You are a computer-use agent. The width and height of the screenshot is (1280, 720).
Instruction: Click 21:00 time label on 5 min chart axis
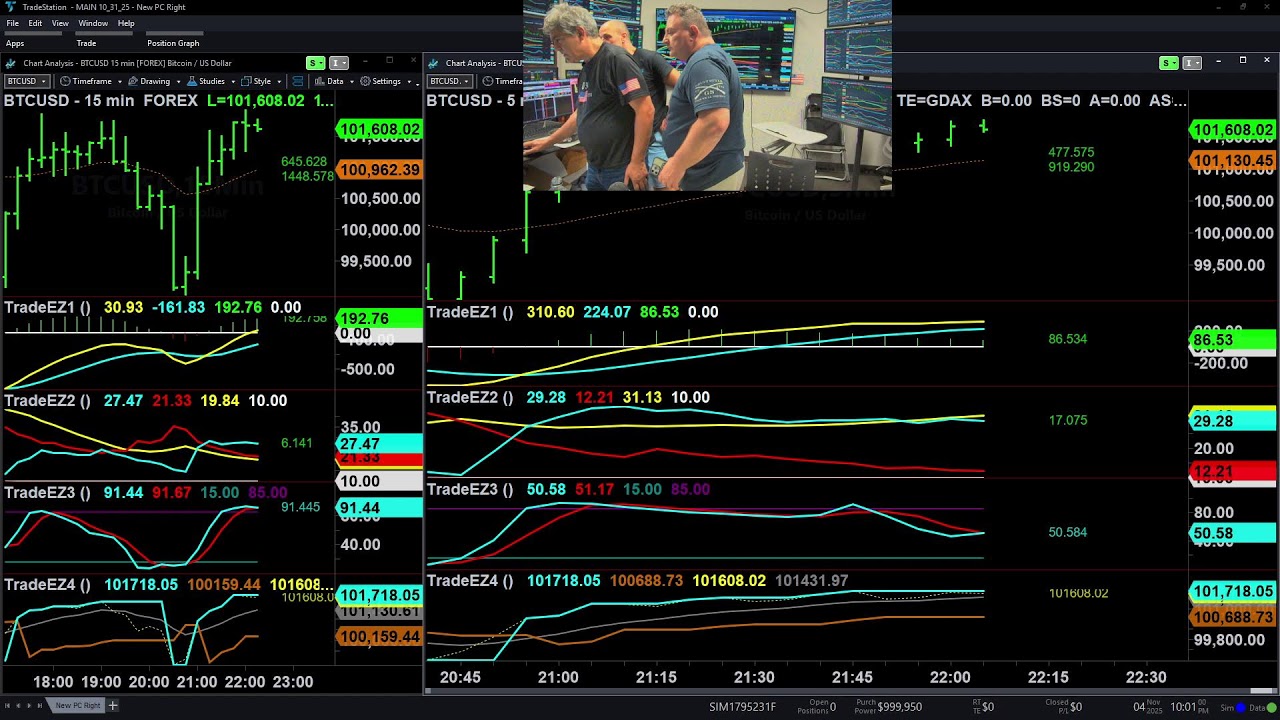(558, 678)
